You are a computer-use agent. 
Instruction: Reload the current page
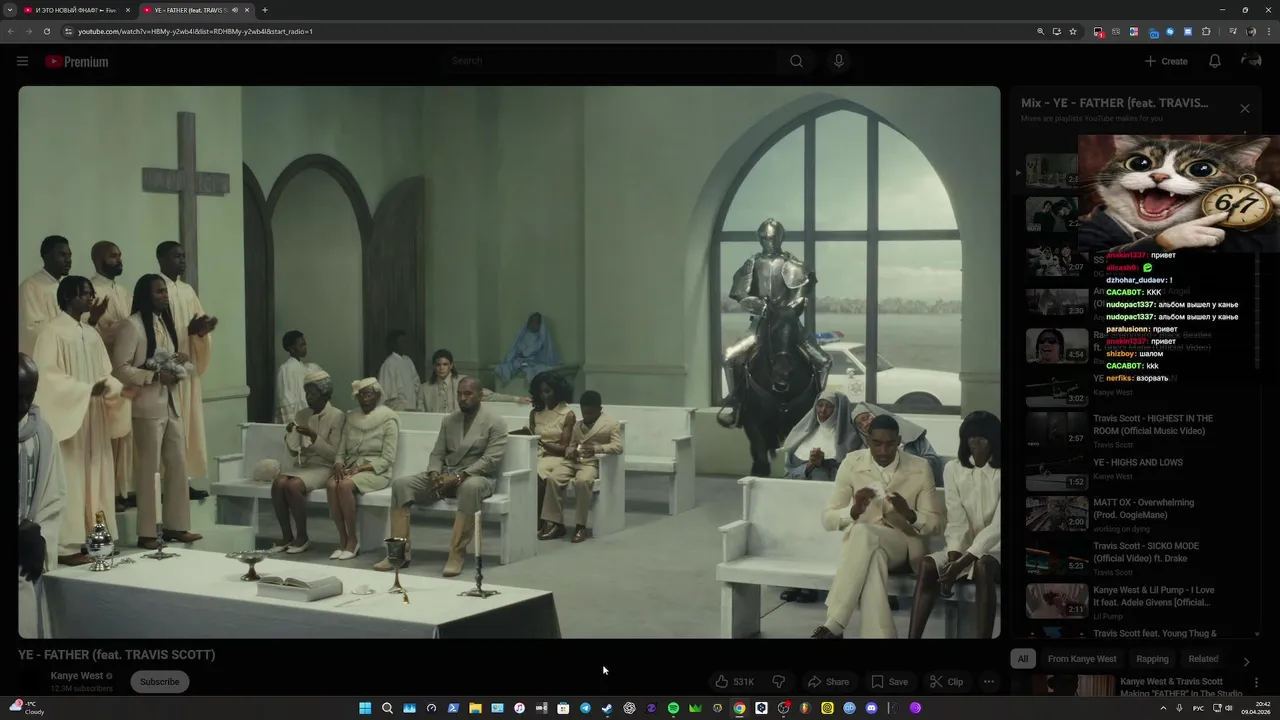click(47, 31)
